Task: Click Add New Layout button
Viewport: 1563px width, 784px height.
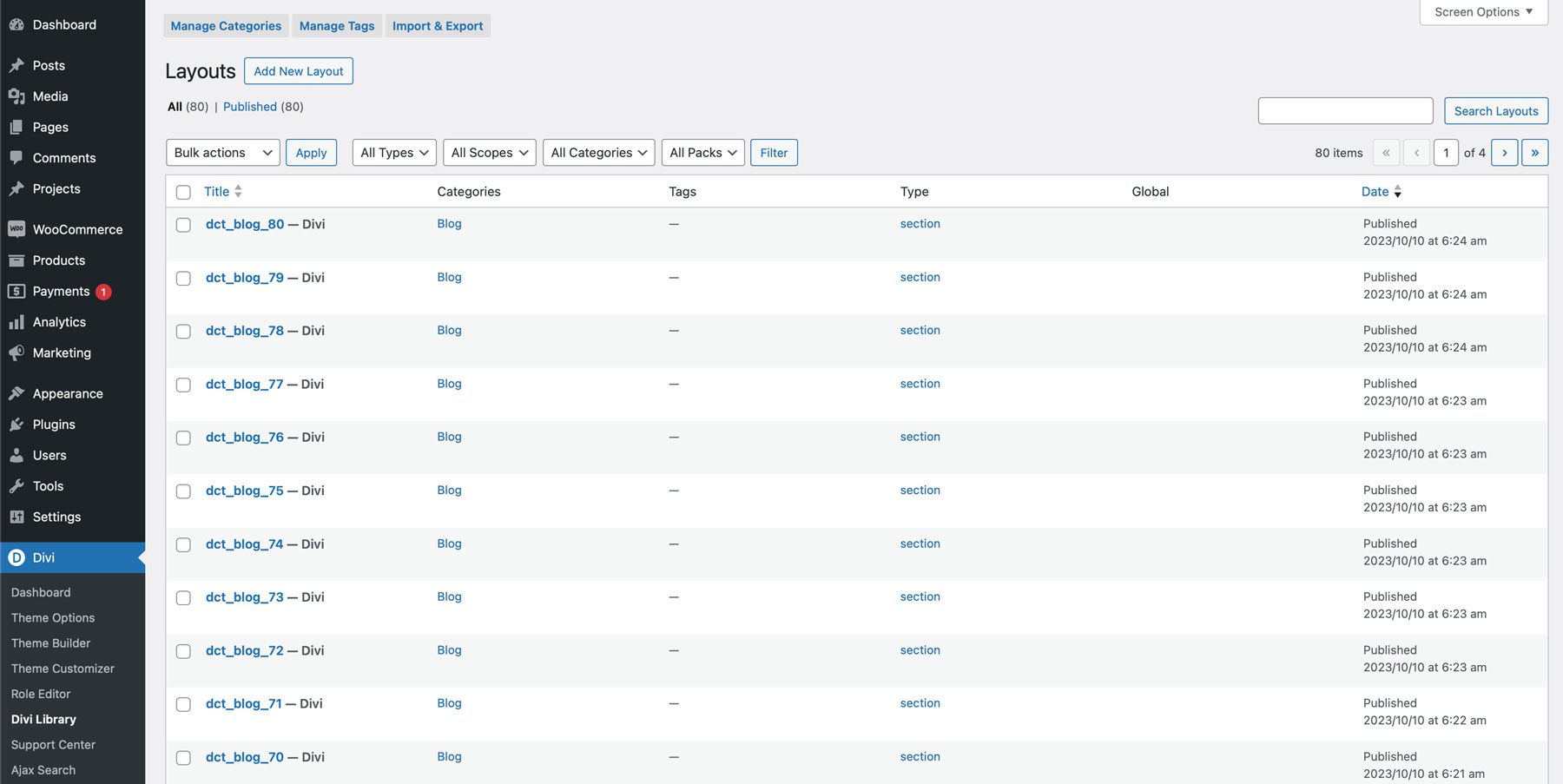Action: click(x=299, y=71)
